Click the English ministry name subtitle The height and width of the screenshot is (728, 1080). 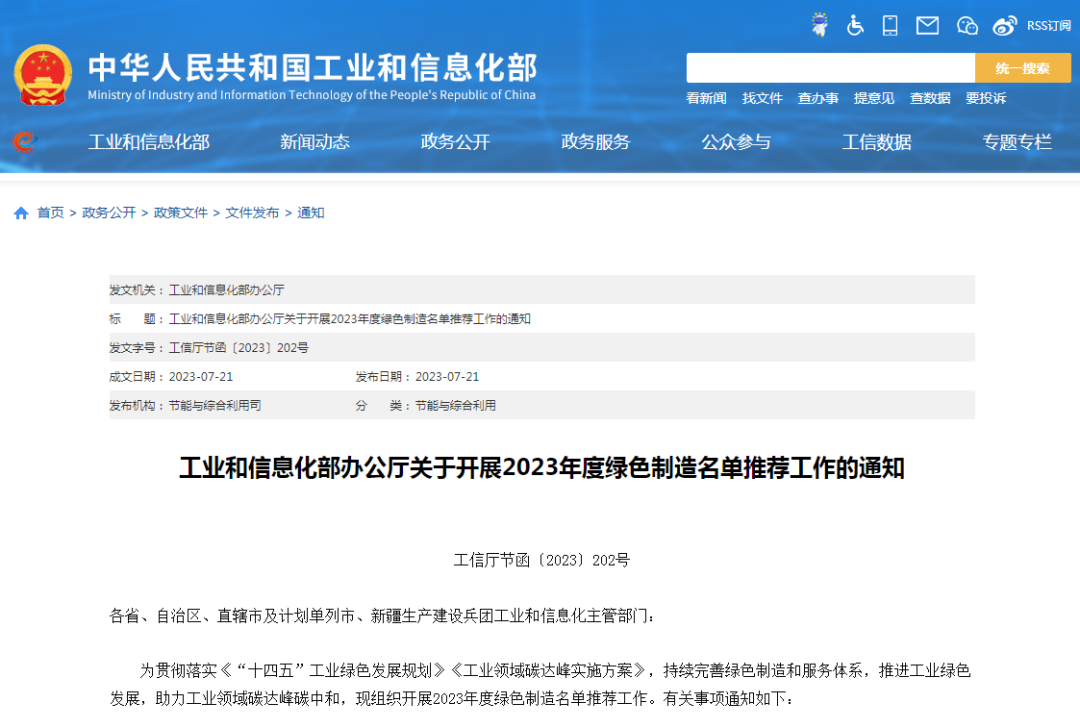click(x=311, y=95)
